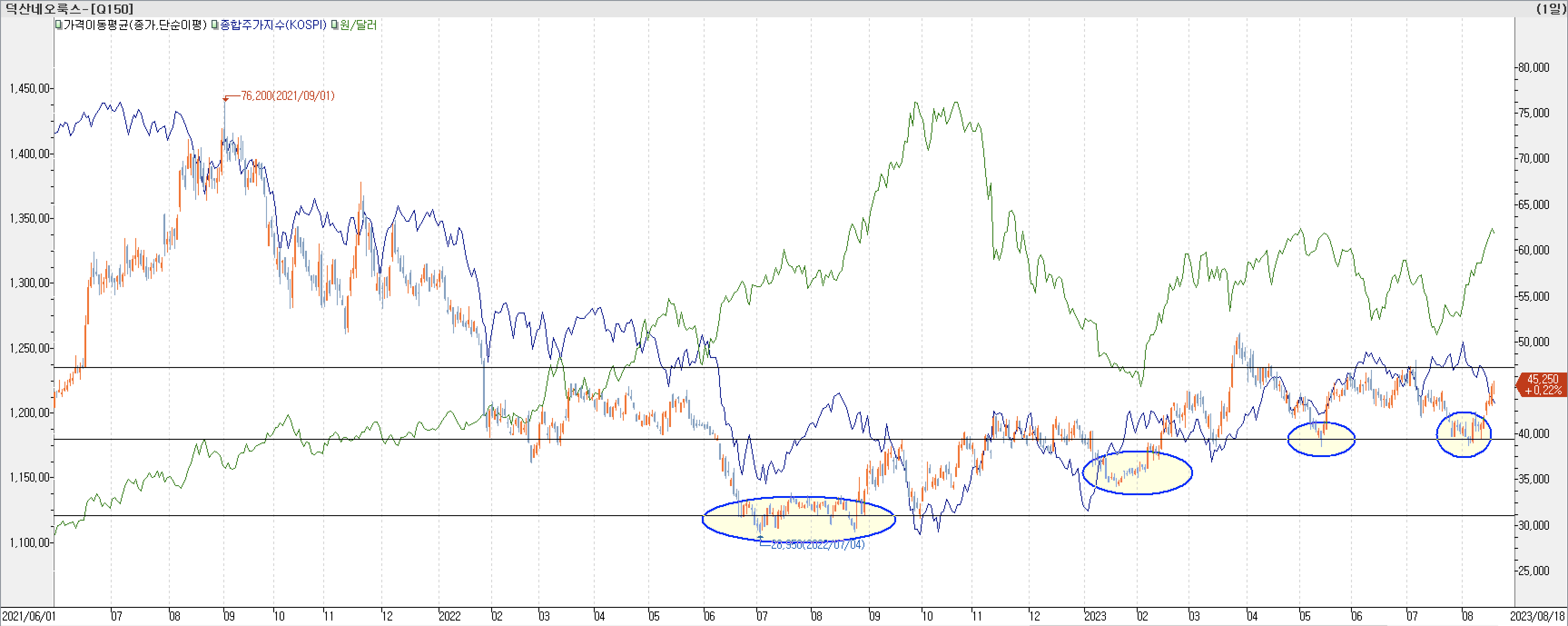Click the 가격이동평균 legend indicator box

59,25
